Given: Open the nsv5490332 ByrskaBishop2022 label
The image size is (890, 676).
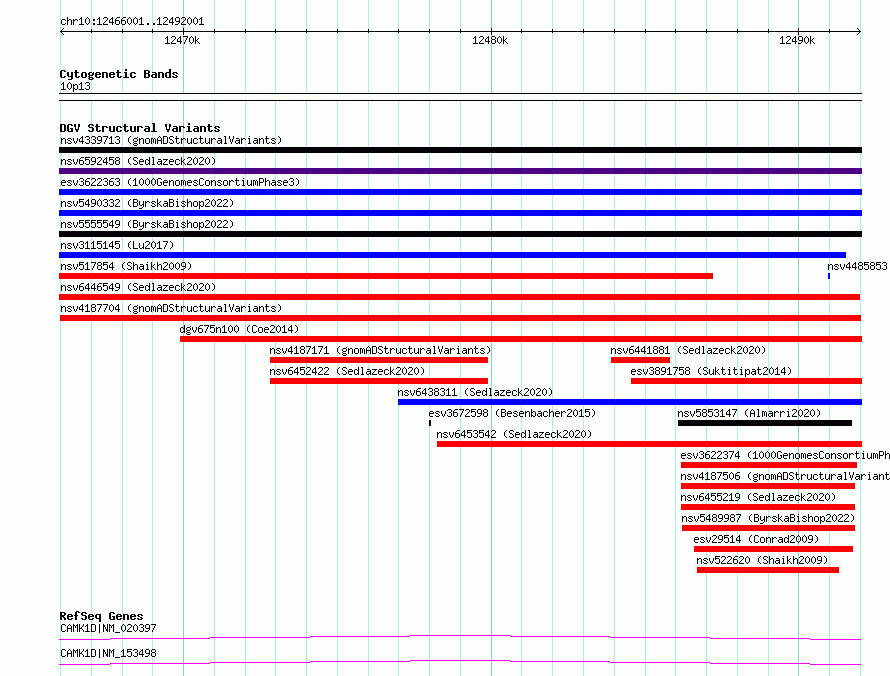Looking at the screenshot, I should [x=147, y=203].
